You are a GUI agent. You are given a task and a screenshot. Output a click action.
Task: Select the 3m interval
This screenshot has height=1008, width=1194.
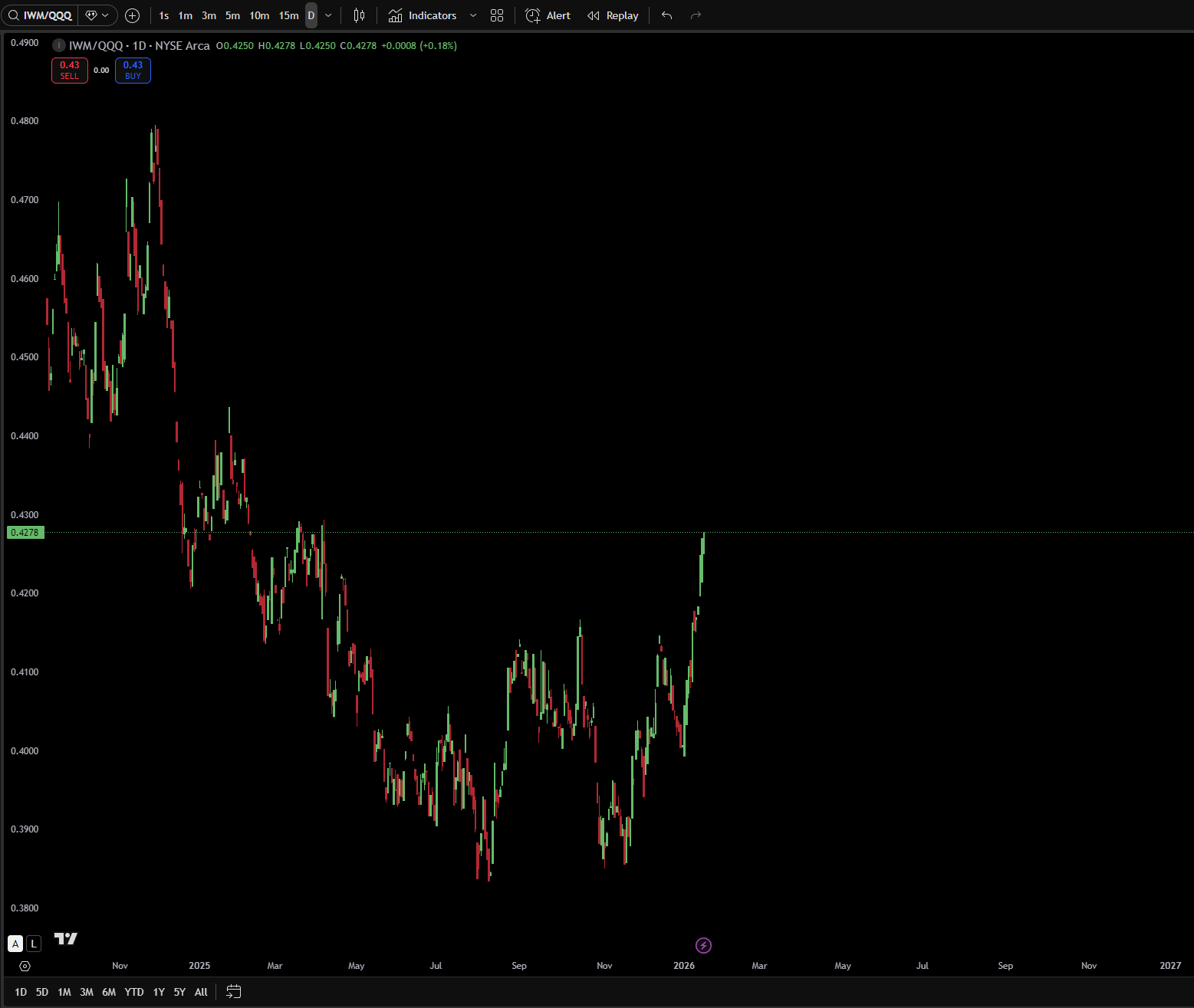(x=209, y=15)
